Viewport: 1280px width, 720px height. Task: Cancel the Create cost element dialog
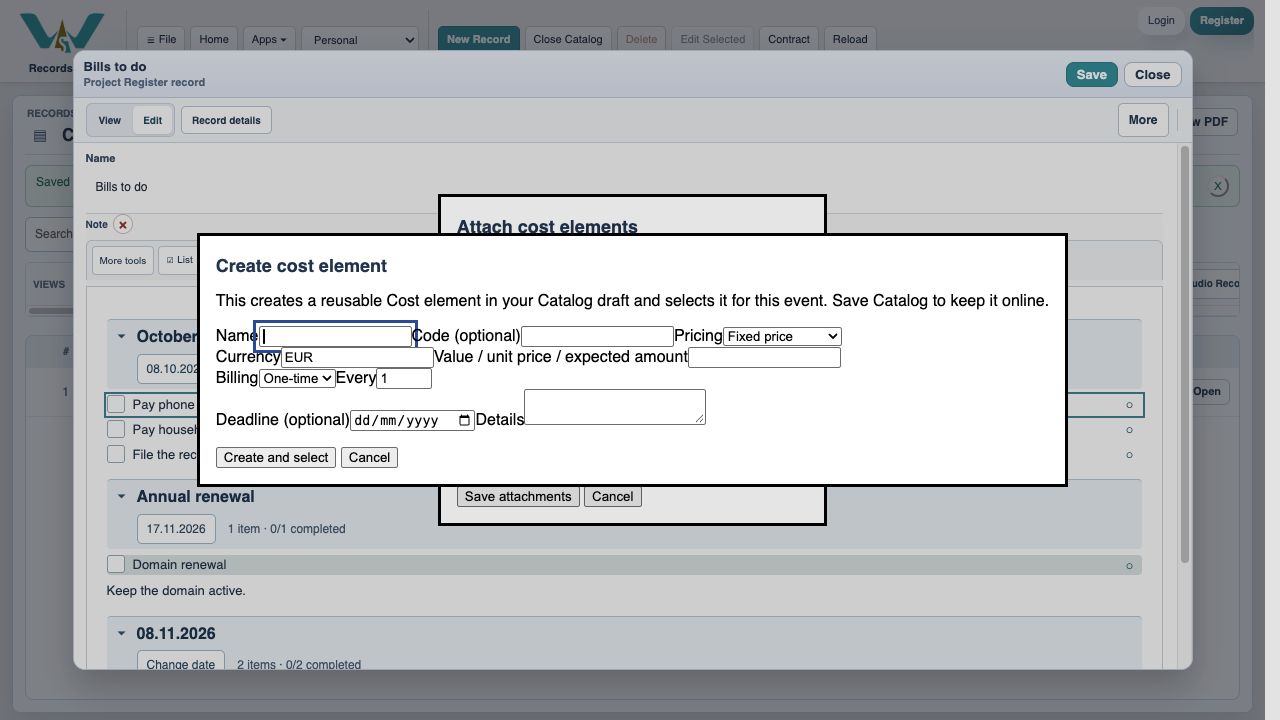click(x=369, y=457)
